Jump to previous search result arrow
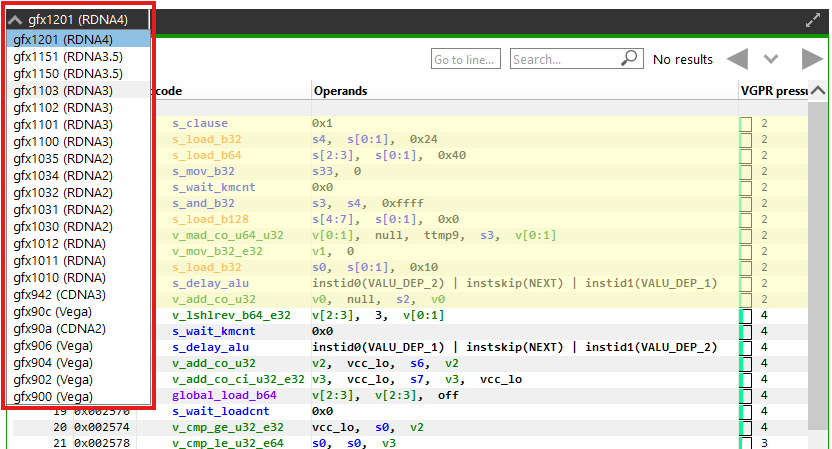Viewport: 832px width, 449px height. pyautogui.click(x=737, y=59)
